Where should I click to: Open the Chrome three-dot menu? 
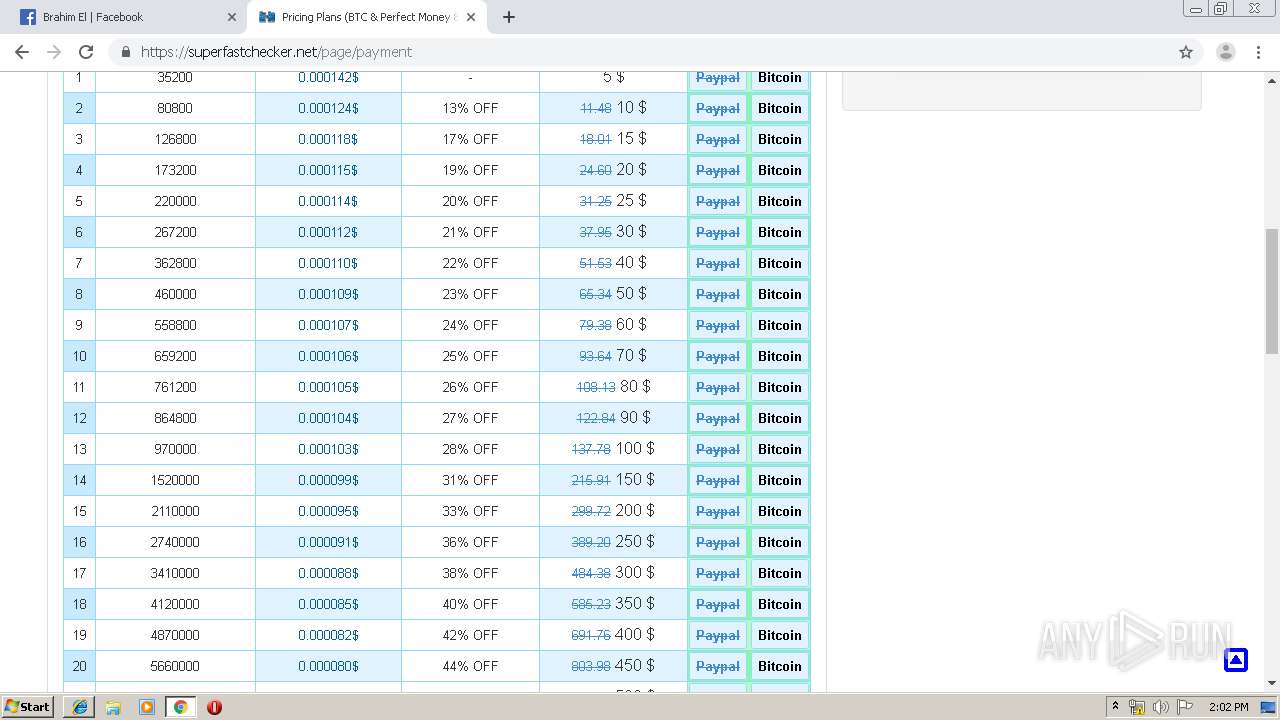[x=1259, y=52]
